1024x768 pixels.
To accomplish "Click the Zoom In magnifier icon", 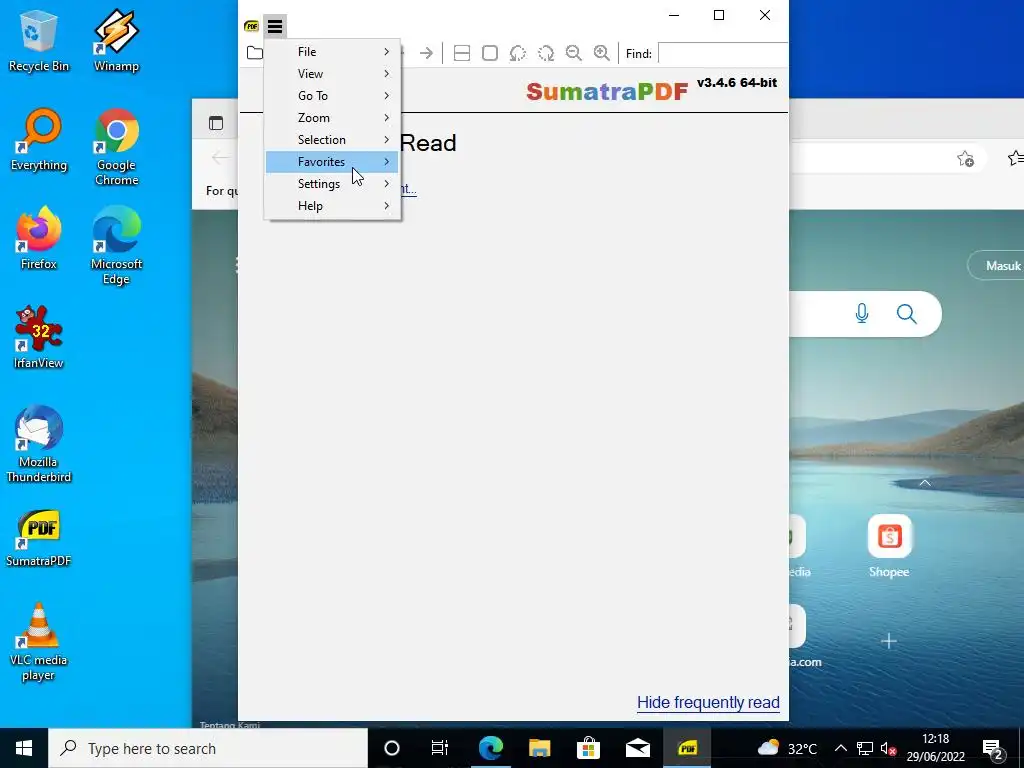I will tap(601, 53).
